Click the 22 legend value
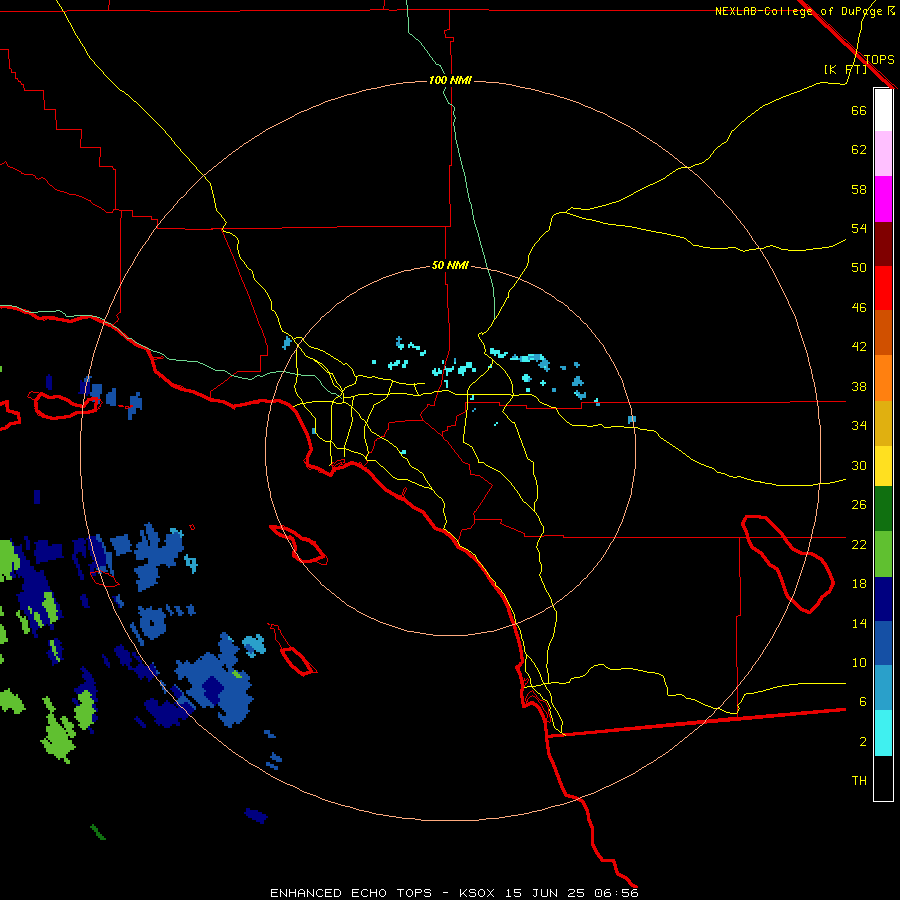The height and width of the screenshot is (900, 900). pos(859,544)
